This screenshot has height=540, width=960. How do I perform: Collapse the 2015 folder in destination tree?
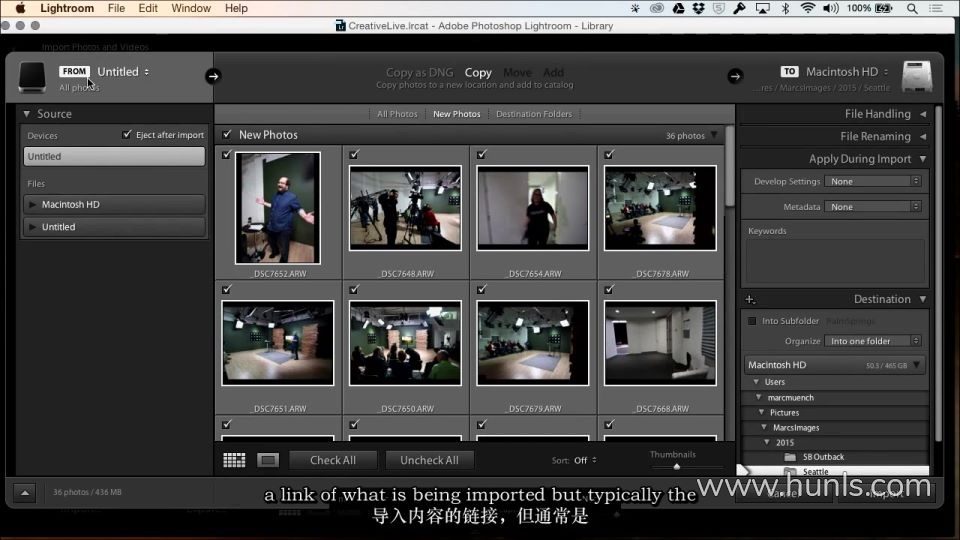pos(767,442)
